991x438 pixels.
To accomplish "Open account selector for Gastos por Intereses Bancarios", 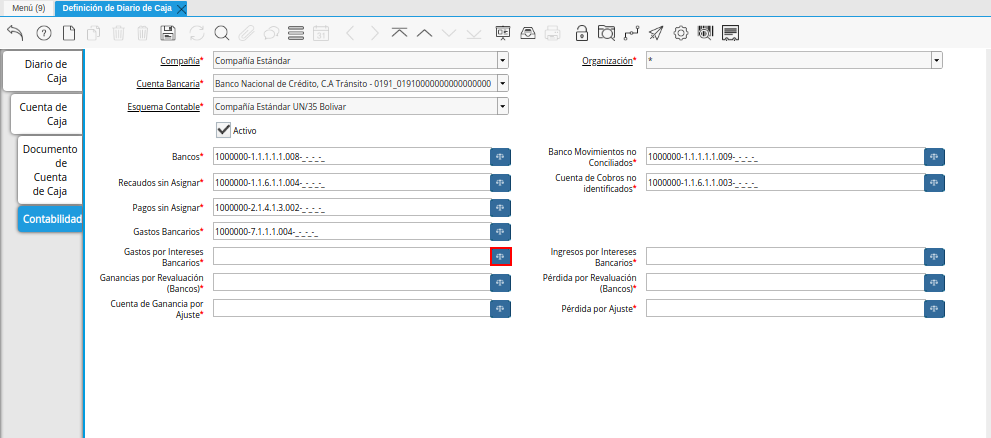I will click(x=501, y=257).
